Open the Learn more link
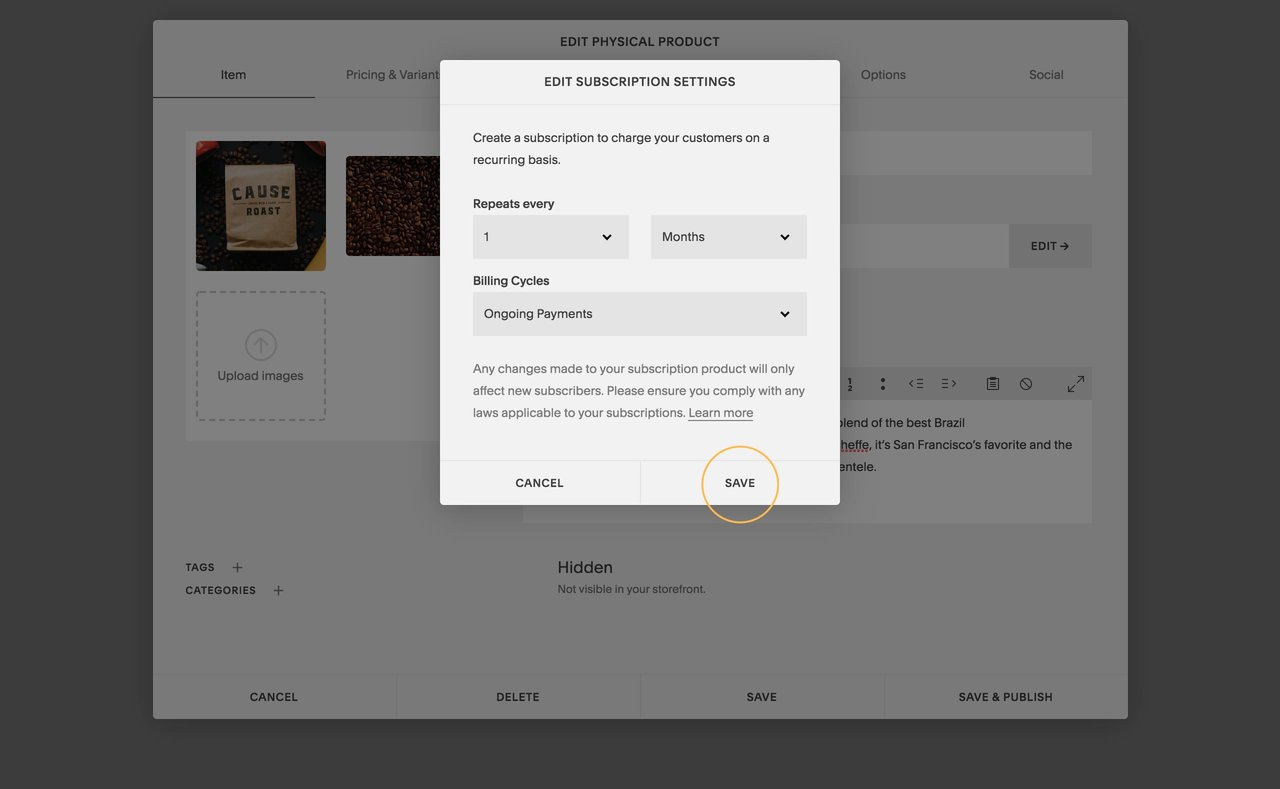The width and height of the screenshot is (1280, 789). tap(720, 412)
